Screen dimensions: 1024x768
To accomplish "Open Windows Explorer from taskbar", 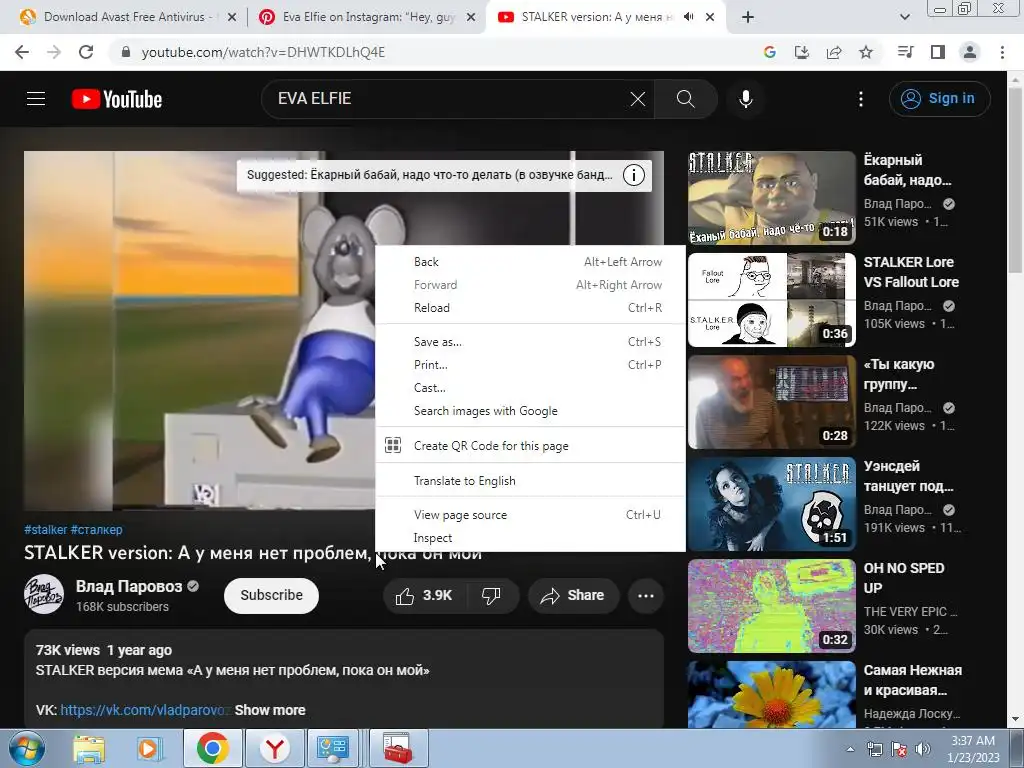I will [89, 749].
